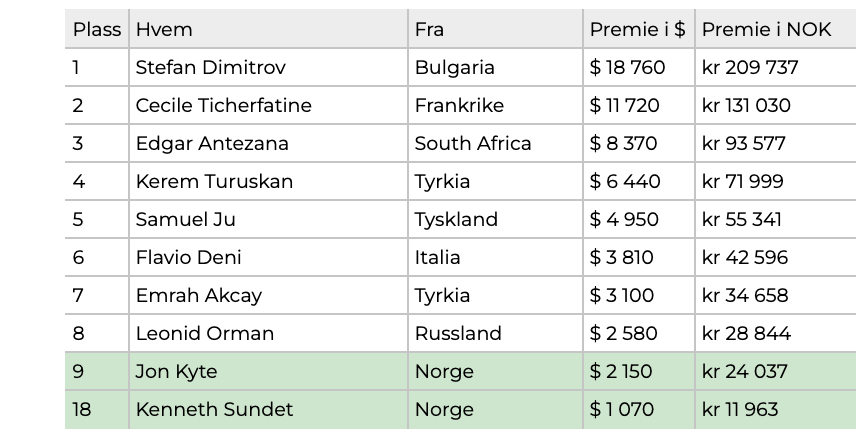Click the South Africa country cell

tap(495, 144)
